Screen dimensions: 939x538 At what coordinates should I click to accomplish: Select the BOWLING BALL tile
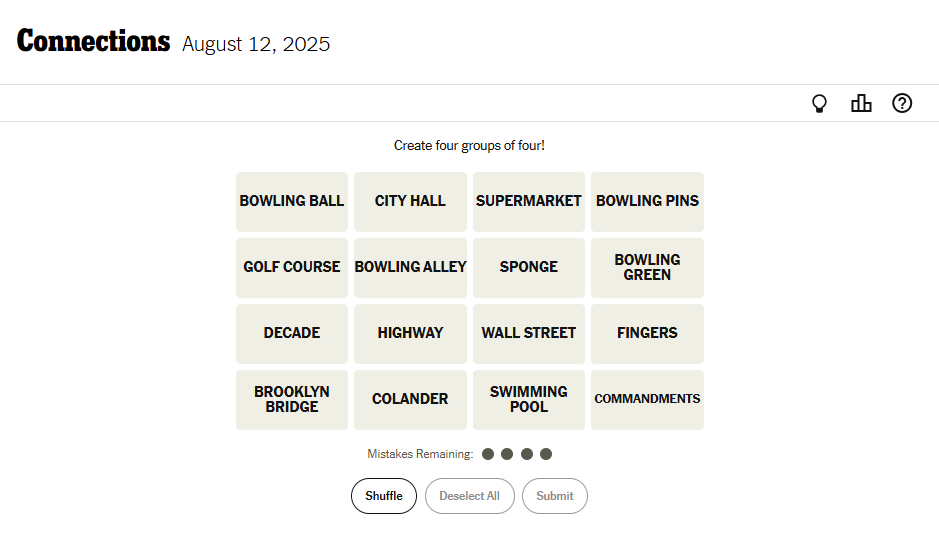(292, 201)
